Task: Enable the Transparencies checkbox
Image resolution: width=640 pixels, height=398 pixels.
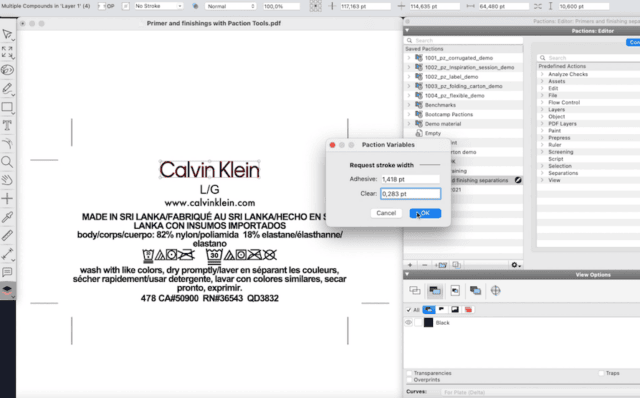Action: (x=409, y=373)
